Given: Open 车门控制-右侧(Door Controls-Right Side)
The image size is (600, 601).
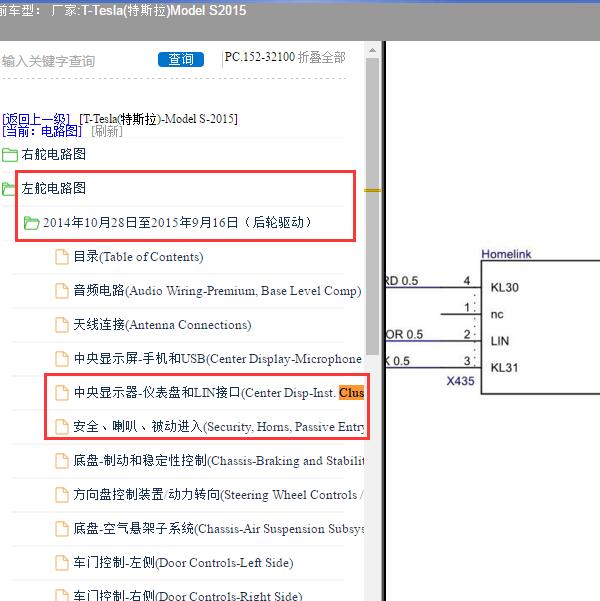Looking at the screenshot, I should pyautogui.click(x=187, y=595).
